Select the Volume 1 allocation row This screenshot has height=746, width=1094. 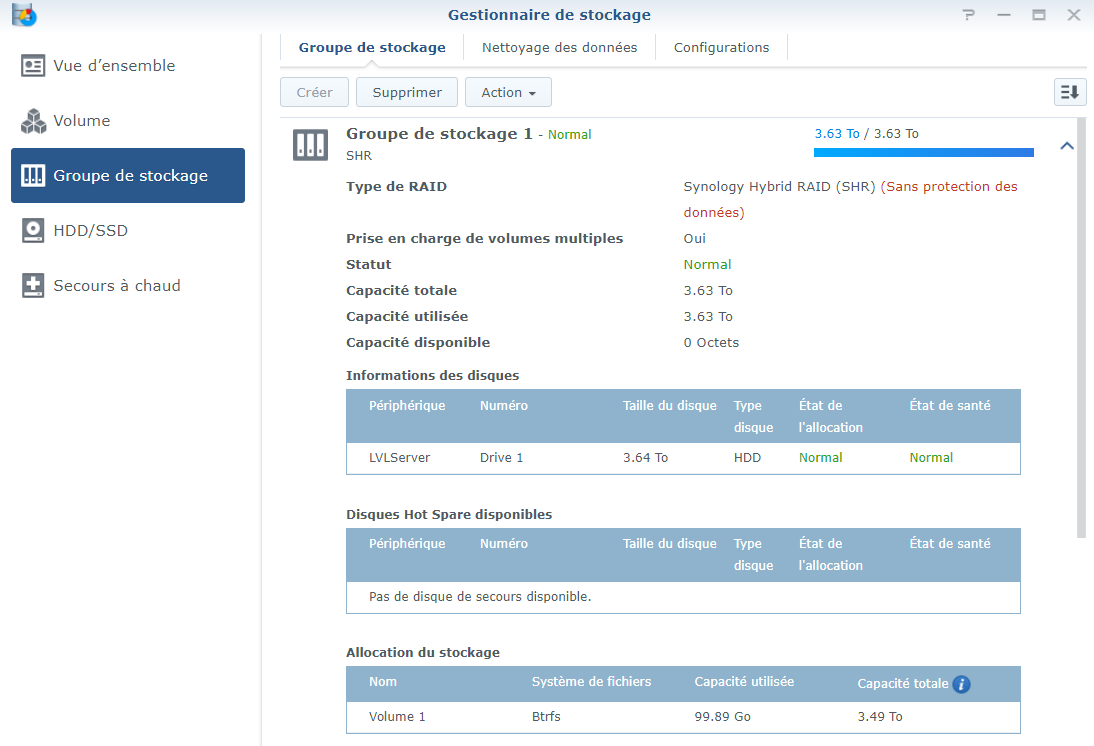(683, 717)
